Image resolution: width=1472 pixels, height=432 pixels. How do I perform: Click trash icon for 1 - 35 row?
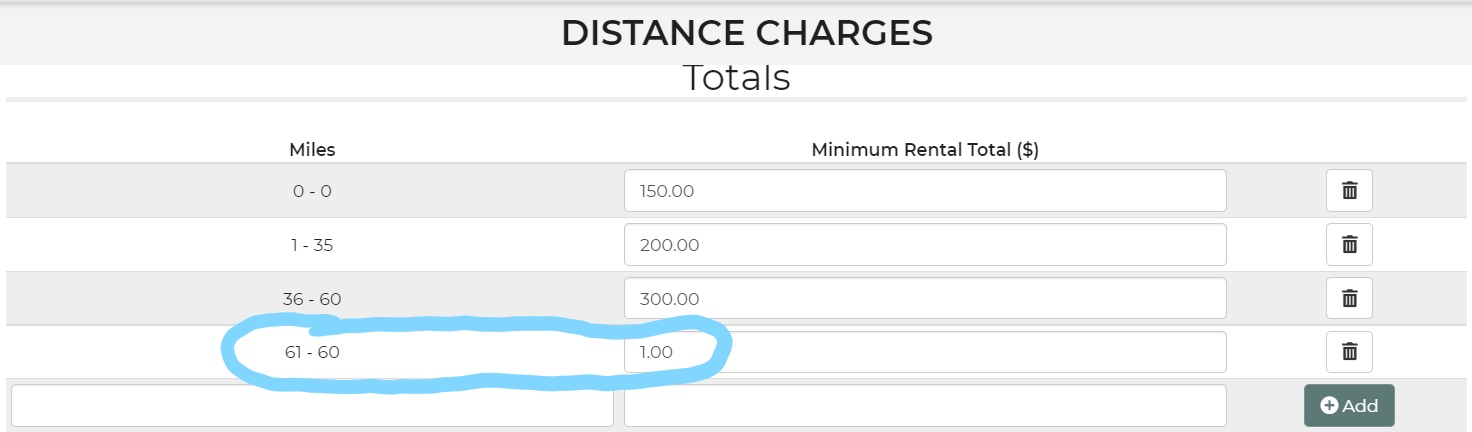1349,244
